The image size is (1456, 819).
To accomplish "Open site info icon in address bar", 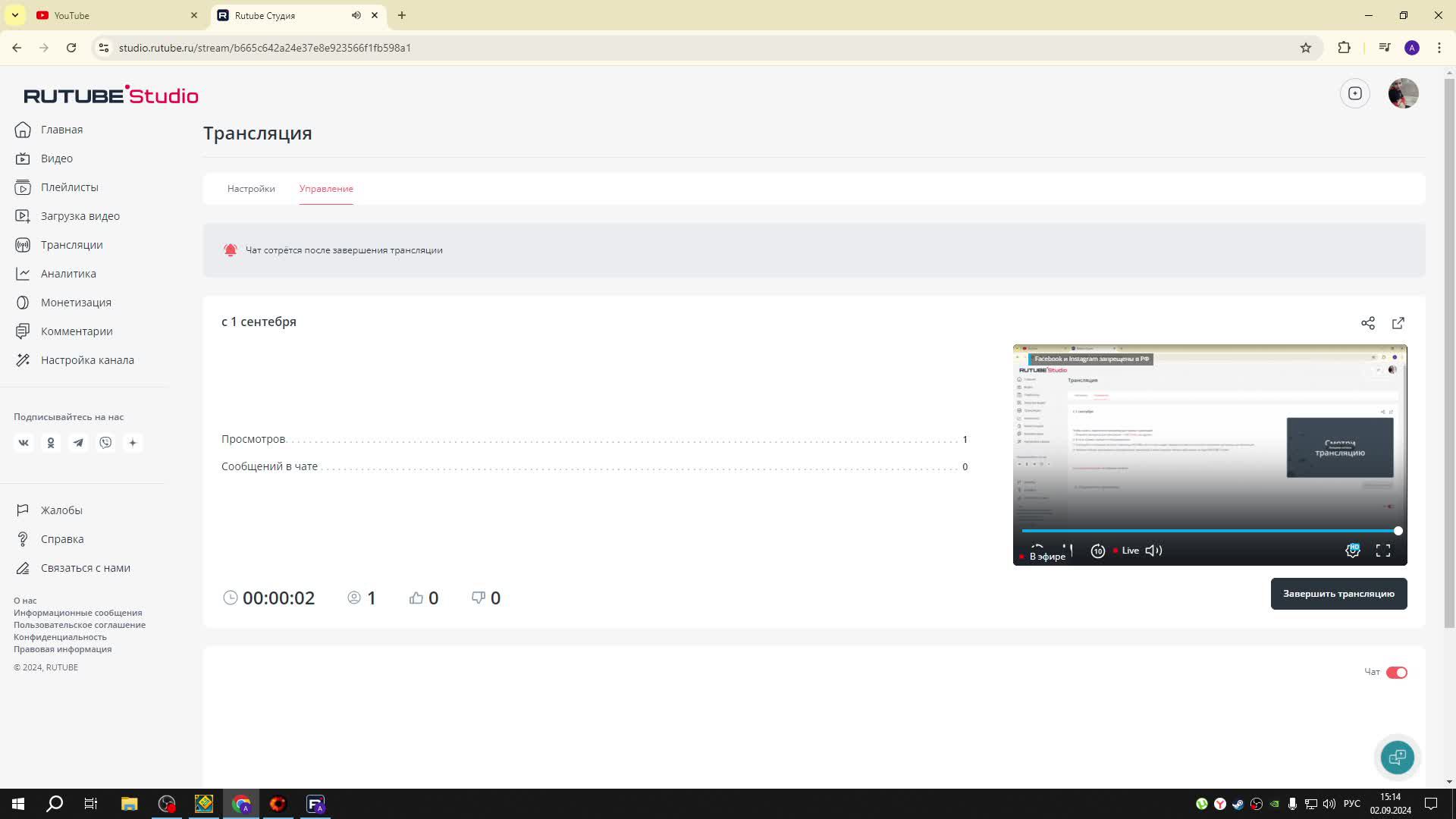I will (x=104, y=48).
